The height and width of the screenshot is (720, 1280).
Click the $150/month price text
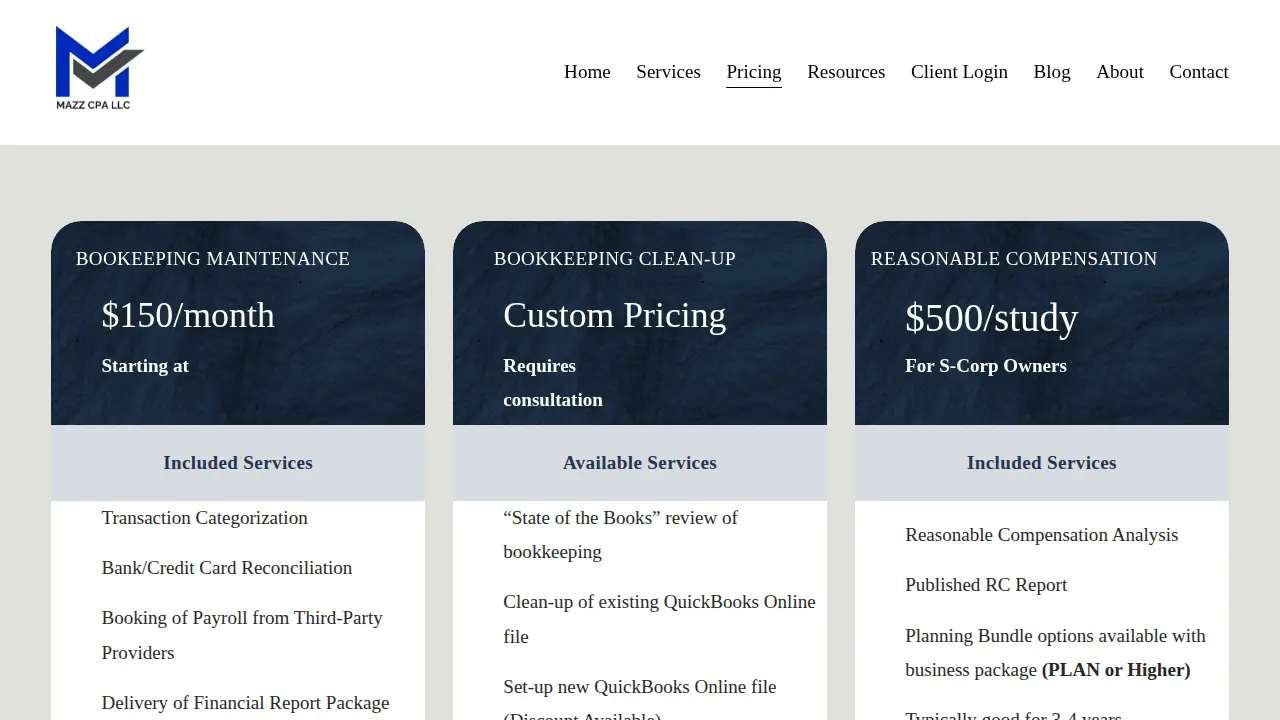pos(188,315)
